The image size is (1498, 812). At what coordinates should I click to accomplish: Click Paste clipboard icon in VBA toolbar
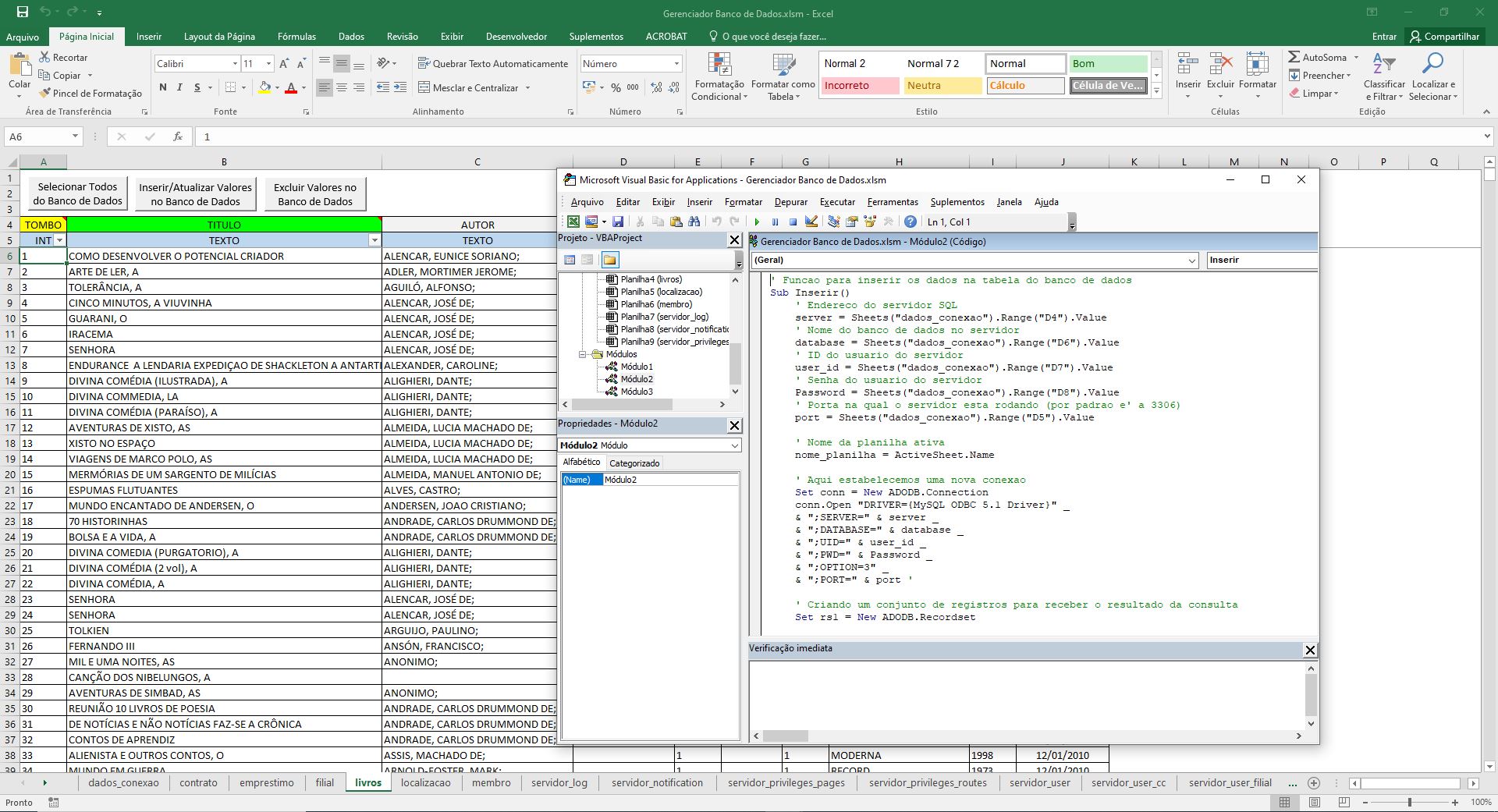tap(676, 222)
